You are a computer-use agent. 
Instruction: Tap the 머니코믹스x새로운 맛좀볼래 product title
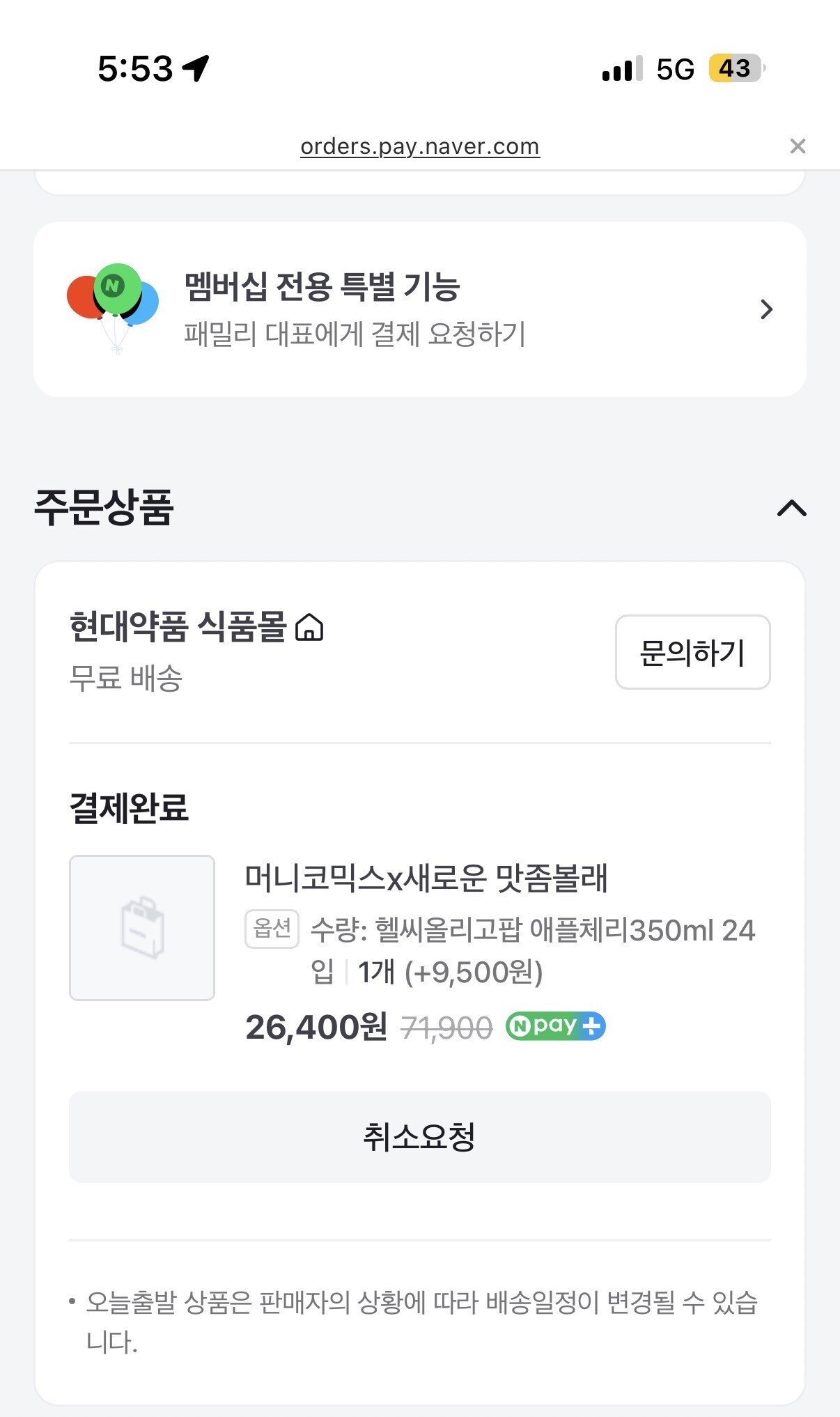426,878
